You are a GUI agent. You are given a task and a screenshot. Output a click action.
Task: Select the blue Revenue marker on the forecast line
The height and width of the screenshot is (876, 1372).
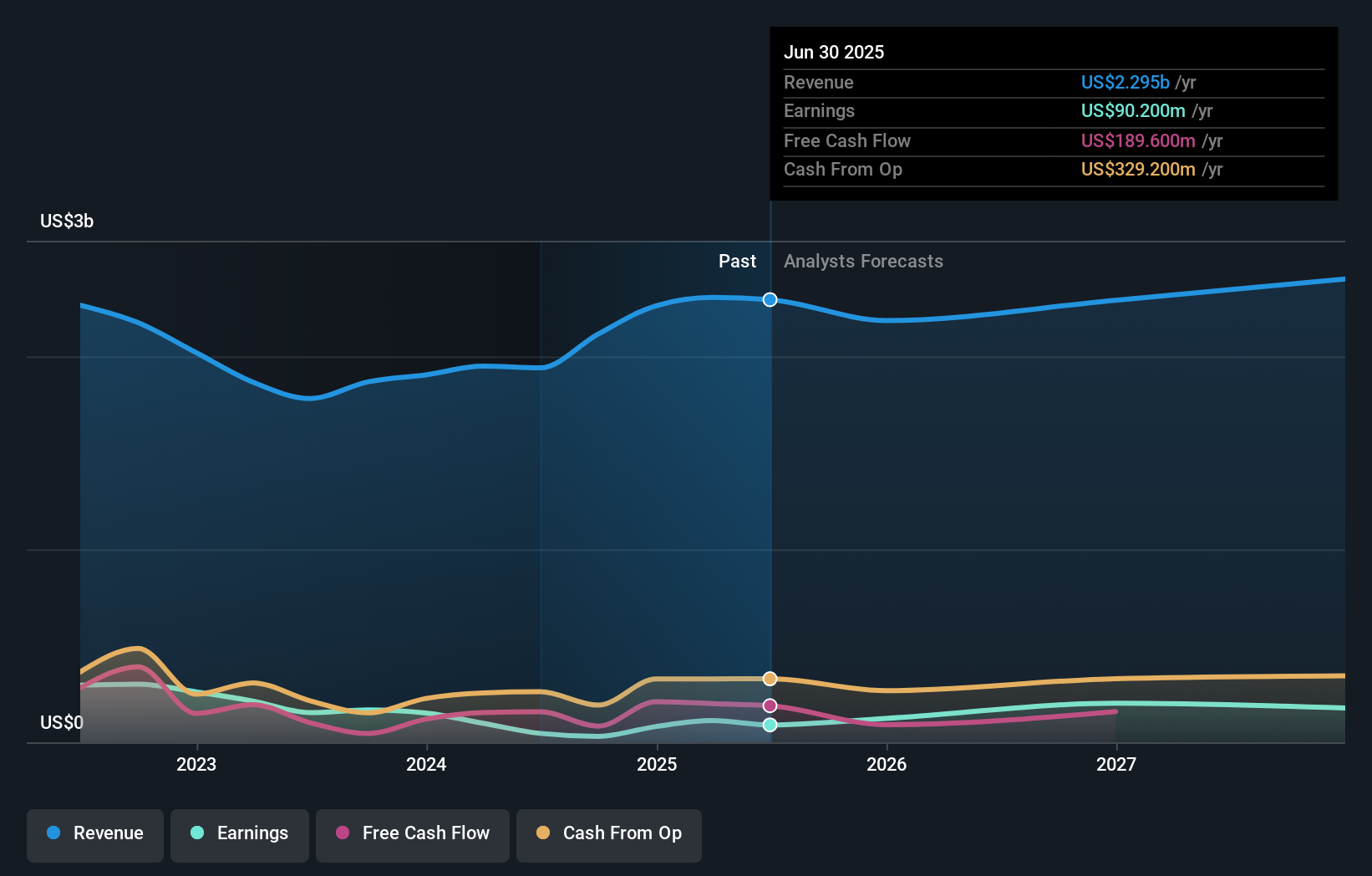point(770,299)
